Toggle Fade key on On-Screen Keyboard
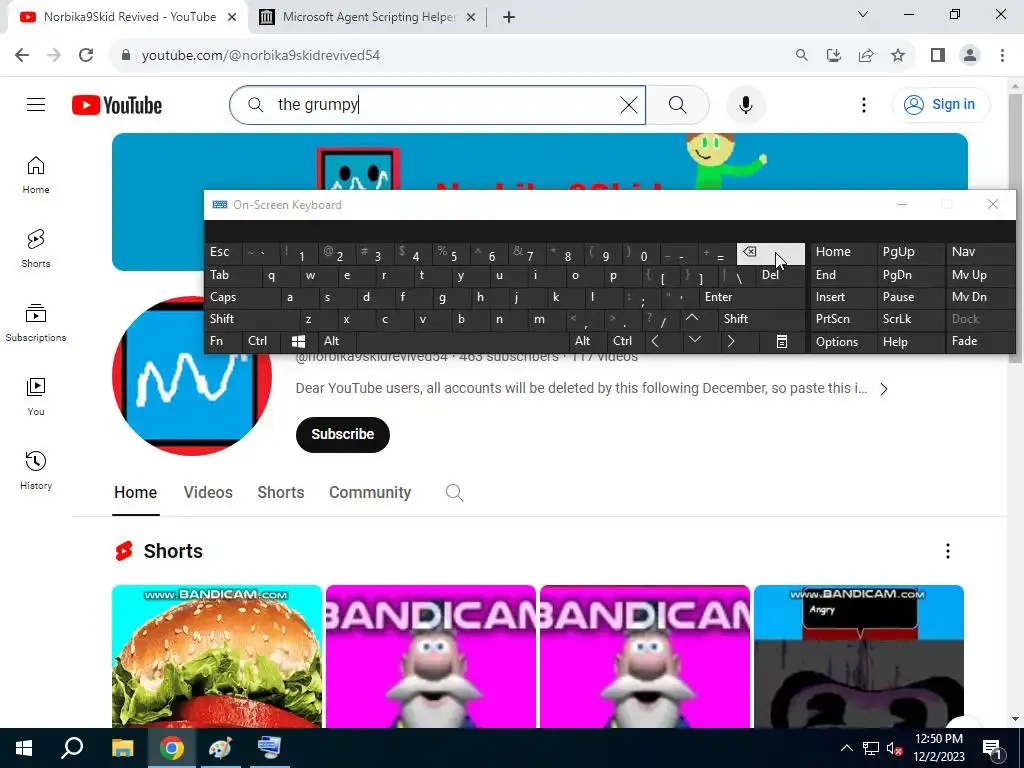 pos(981,342)
